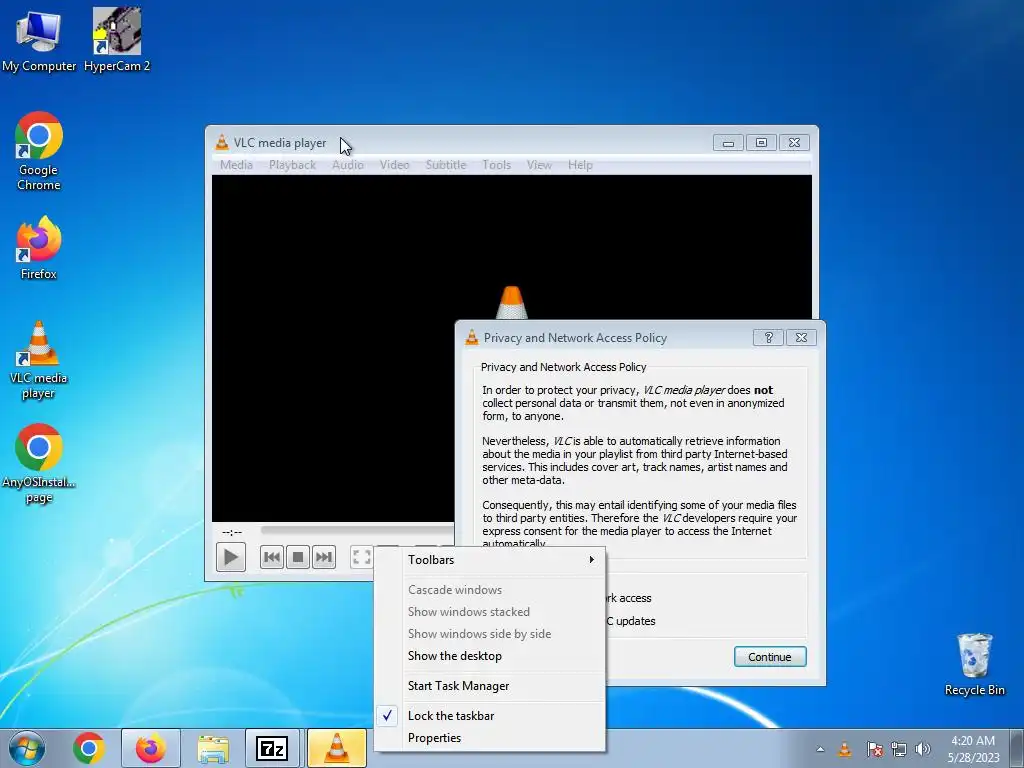The height and width of the screenshot is (768, 1024).
Task: Choose Start Task Manager
Action: pos(490,686)
